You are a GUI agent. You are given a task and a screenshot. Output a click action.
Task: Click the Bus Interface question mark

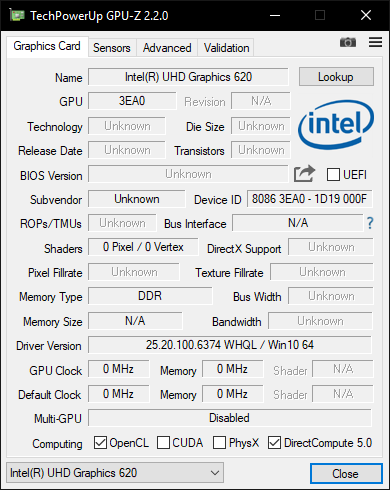370,223
